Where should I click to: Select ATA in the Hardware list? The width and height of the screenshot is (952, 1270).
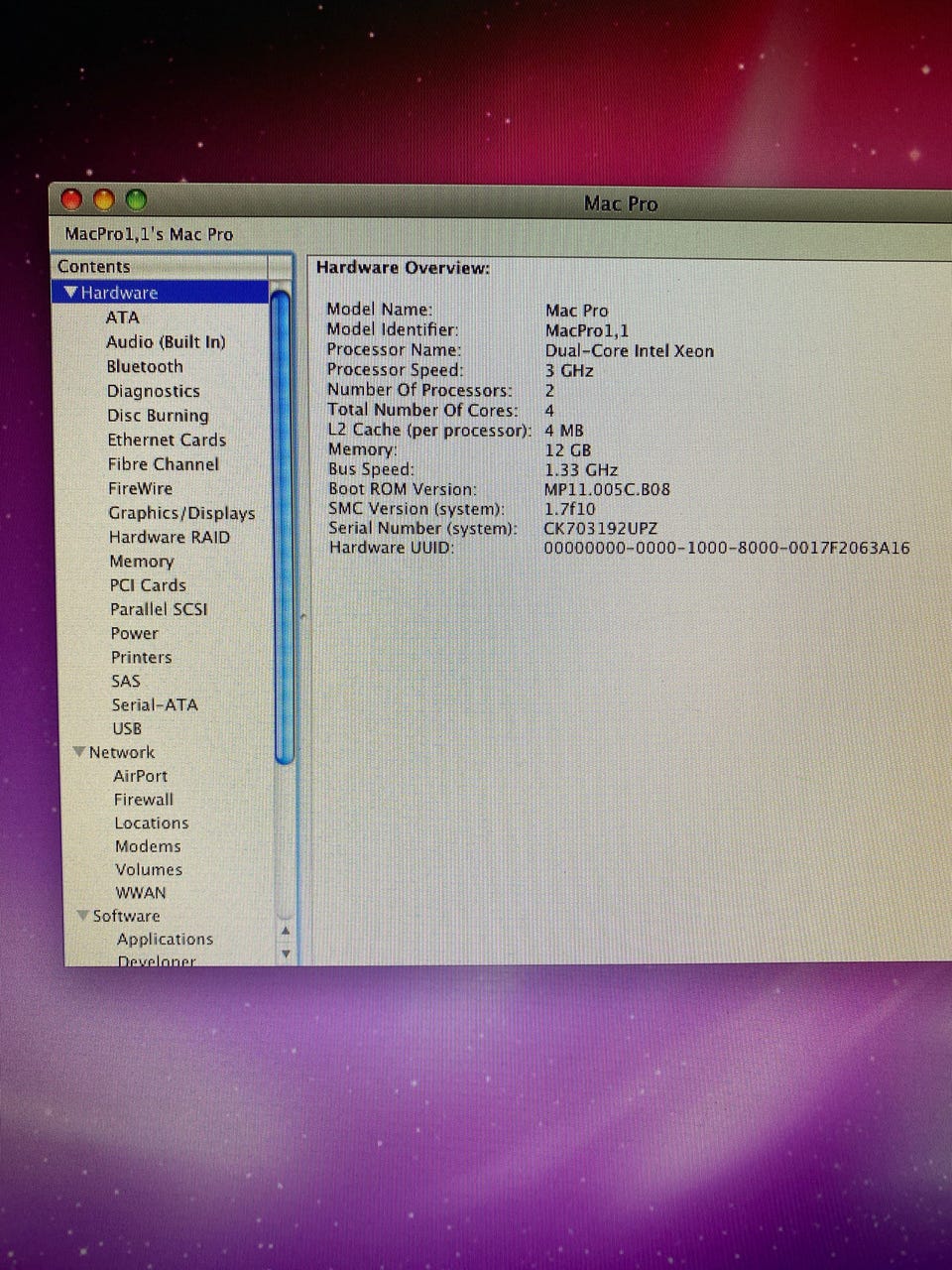123,317
